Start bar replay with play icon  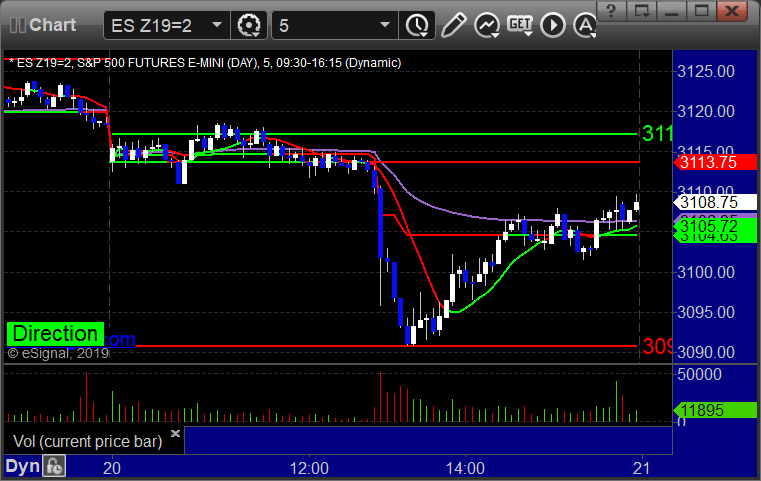tap(553, 25)
